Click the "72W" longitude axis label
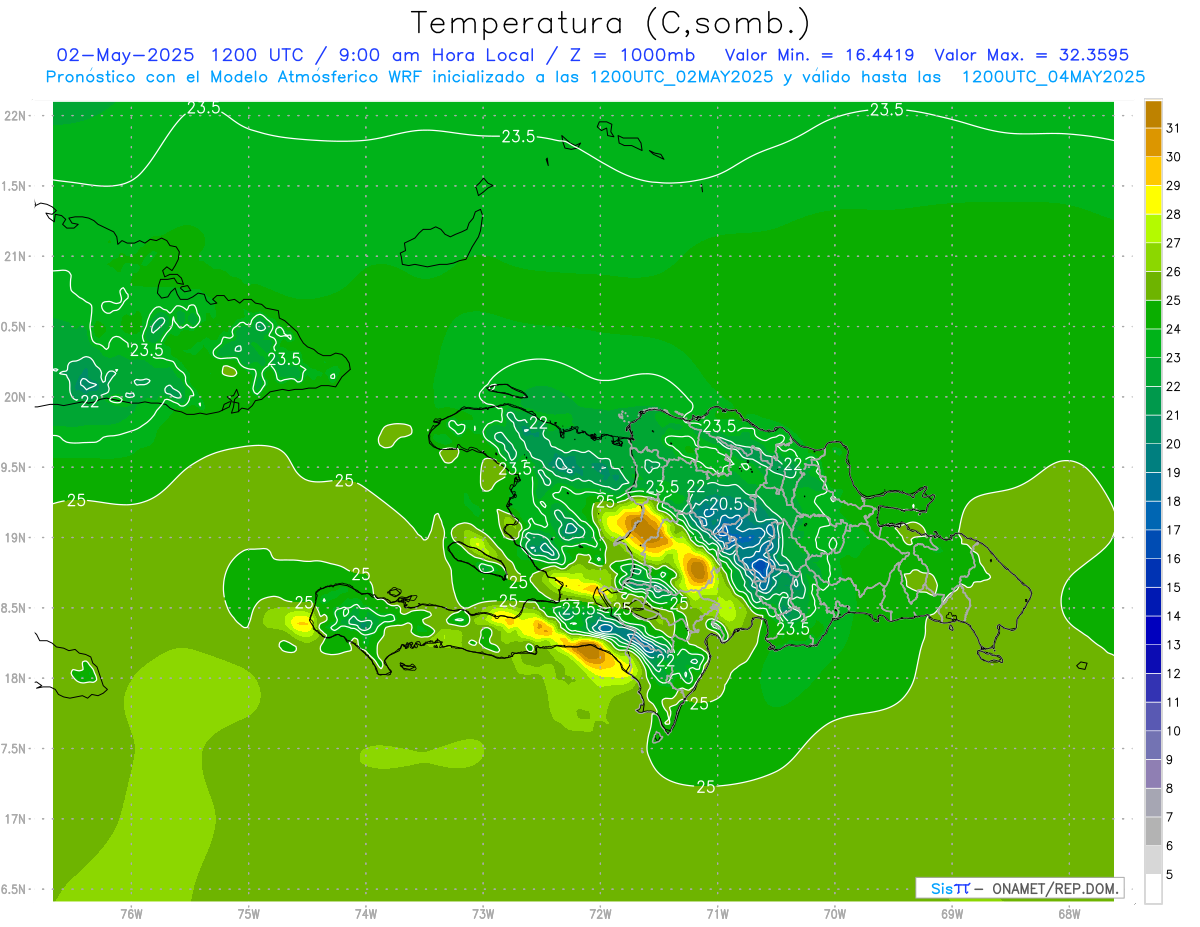This screenshot has height=927, width=1200. 600,914
